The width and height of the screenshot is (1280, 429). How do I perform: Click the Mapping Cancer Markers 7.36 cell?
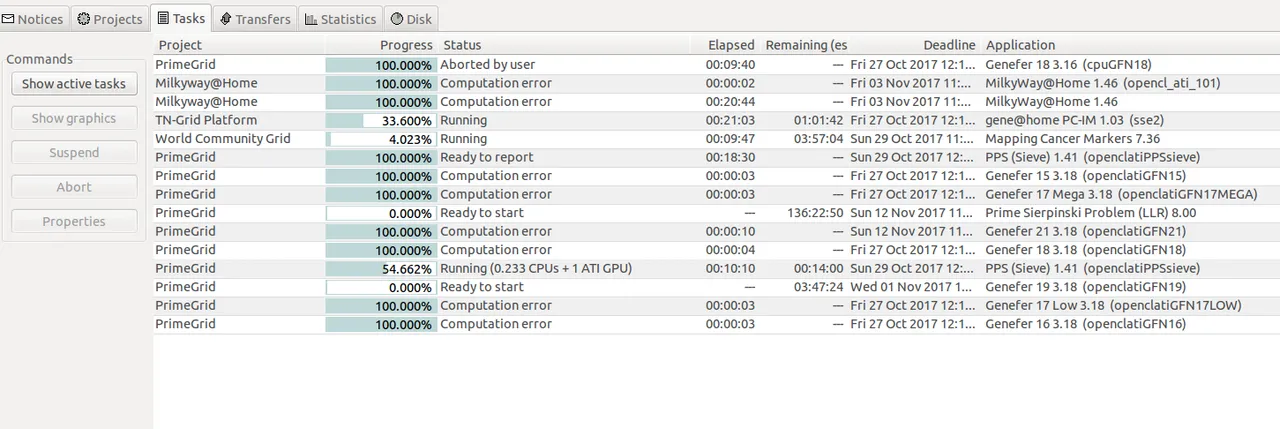[x=1073, y=139]
